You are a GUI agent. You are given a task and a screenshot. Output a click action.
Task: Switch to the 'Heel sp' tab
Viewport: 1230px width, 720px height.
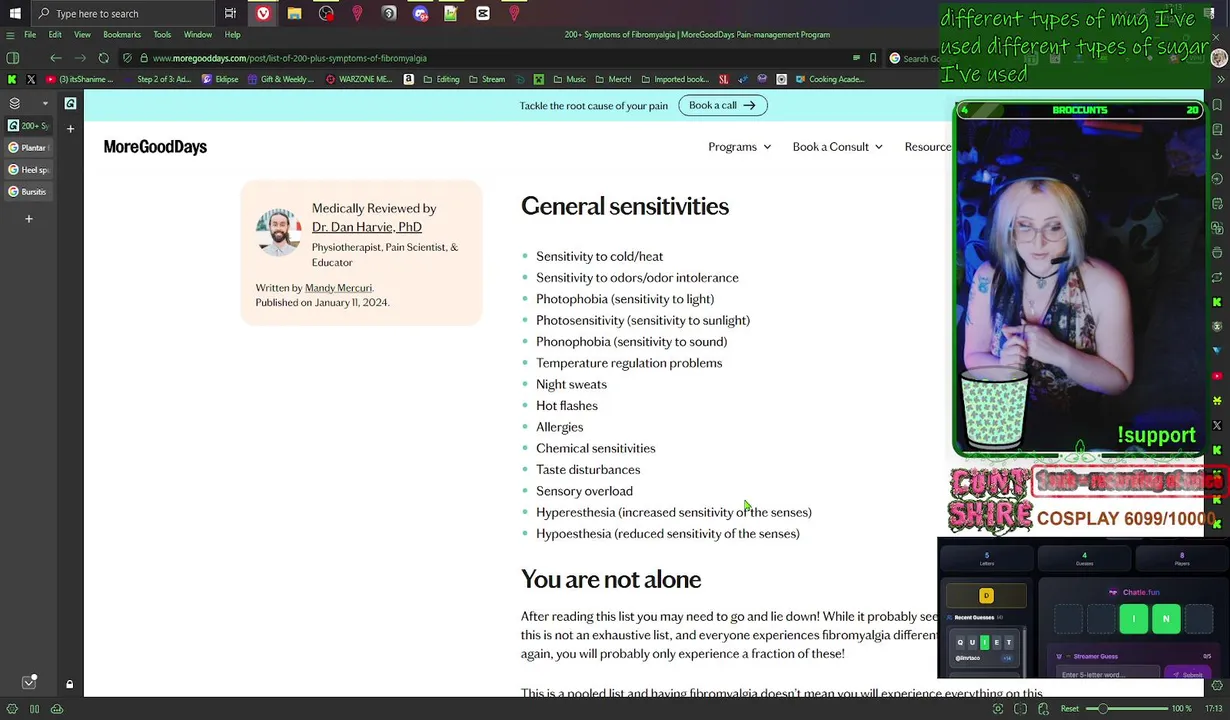point(28,170)
